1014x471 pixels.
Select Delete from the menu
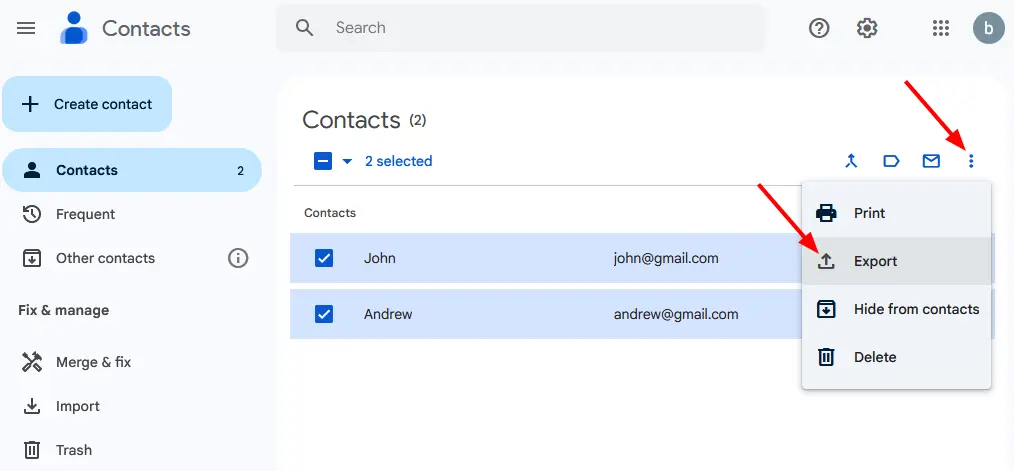tap(874, 357)
